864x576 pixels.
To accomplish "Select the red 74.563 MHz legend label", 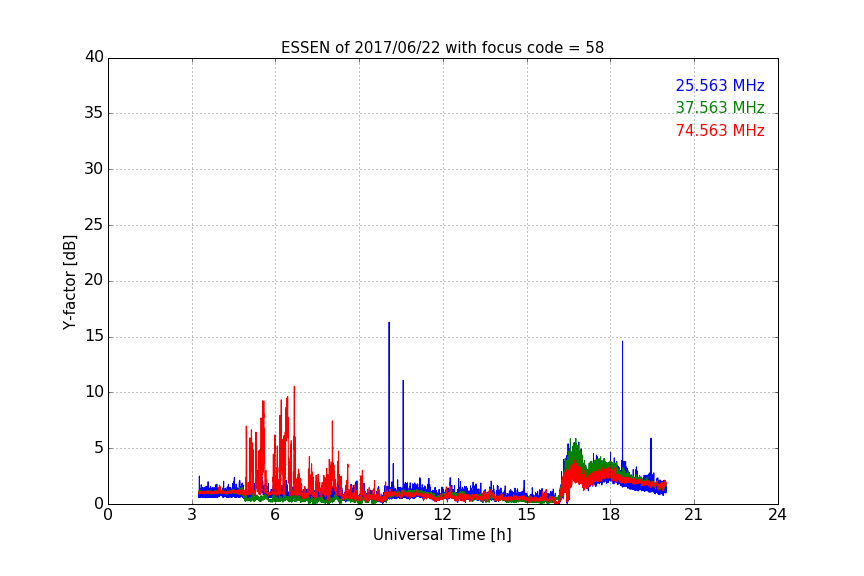I will pos(720,131).
